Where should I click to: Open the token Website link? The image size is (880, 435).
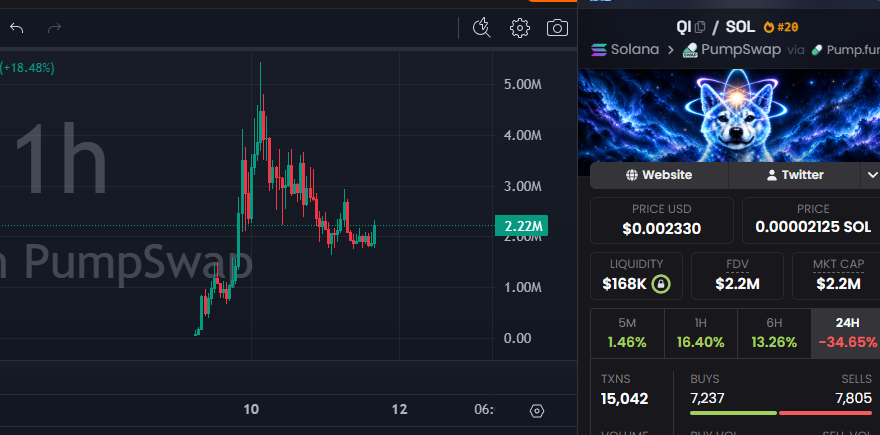coord(659,175)
